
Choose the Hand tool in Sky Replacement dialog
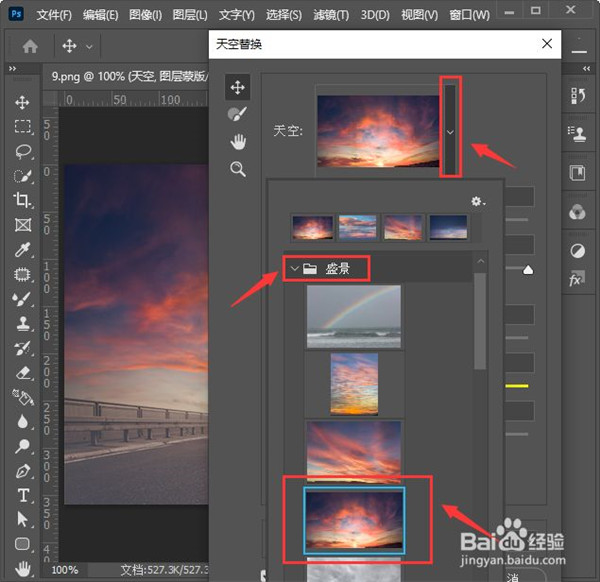(237, 141)
